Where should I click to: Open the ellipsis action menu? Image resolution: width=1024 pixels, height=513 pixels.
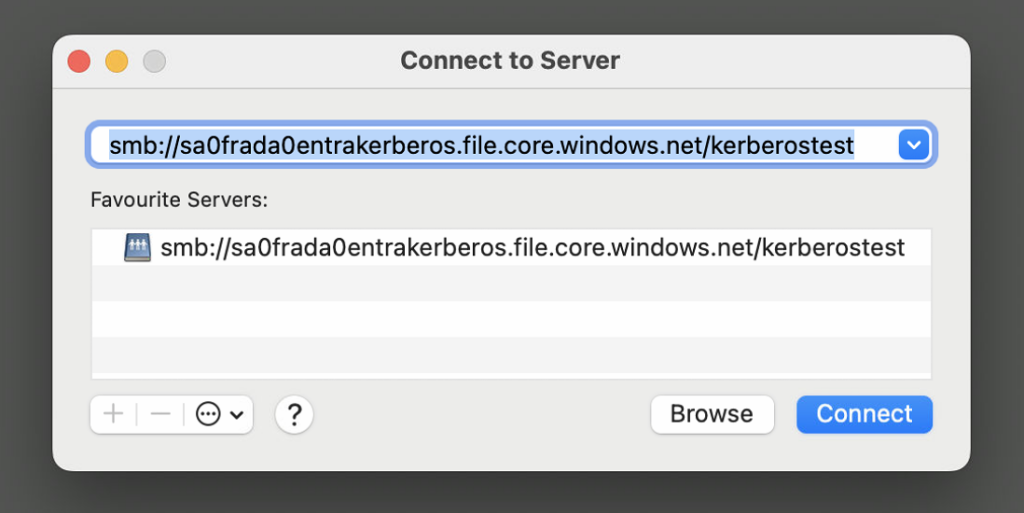click(208, 414)
